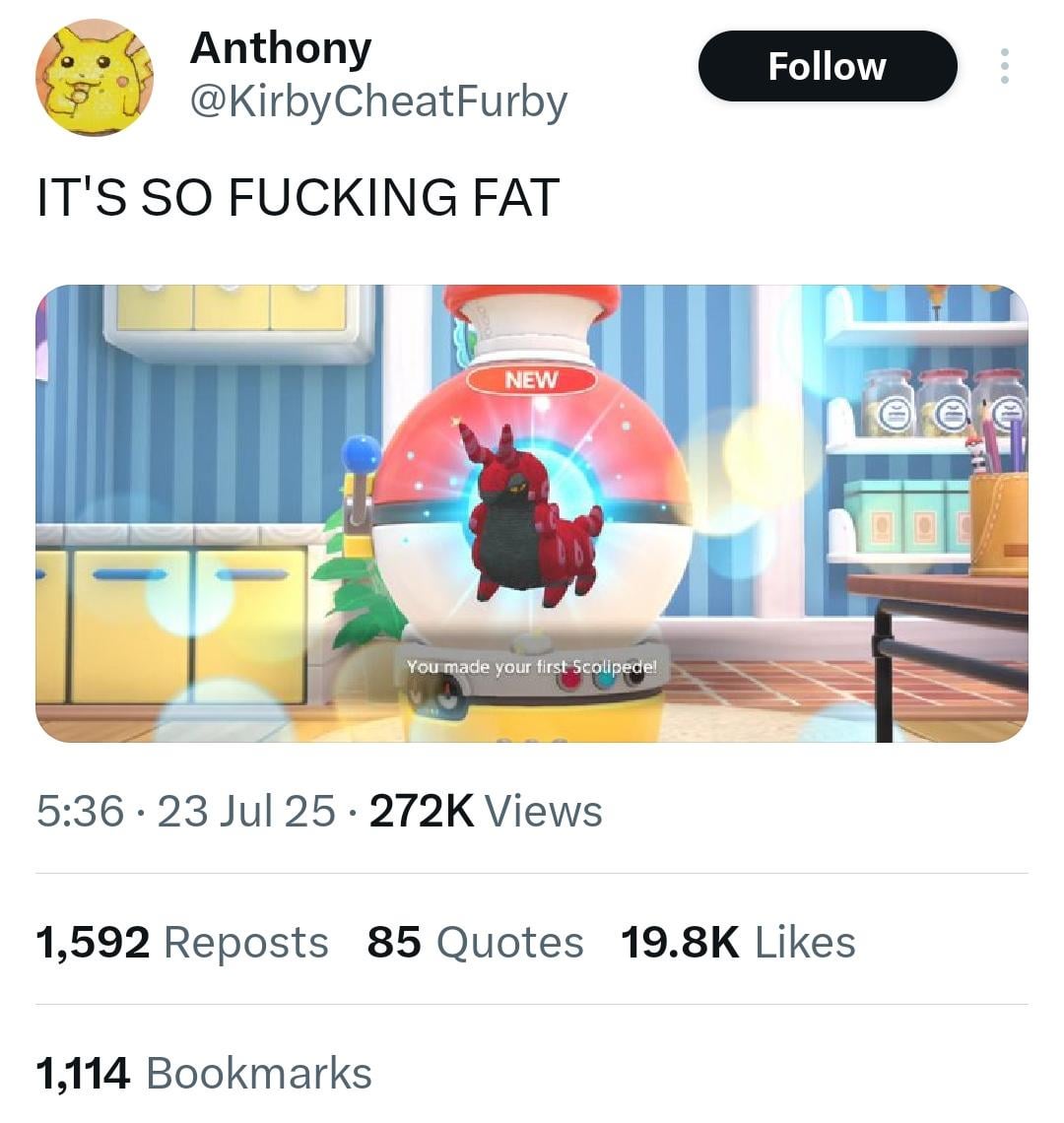View the 85 Quotes list
The image size is (1064, 1123).
475,942
